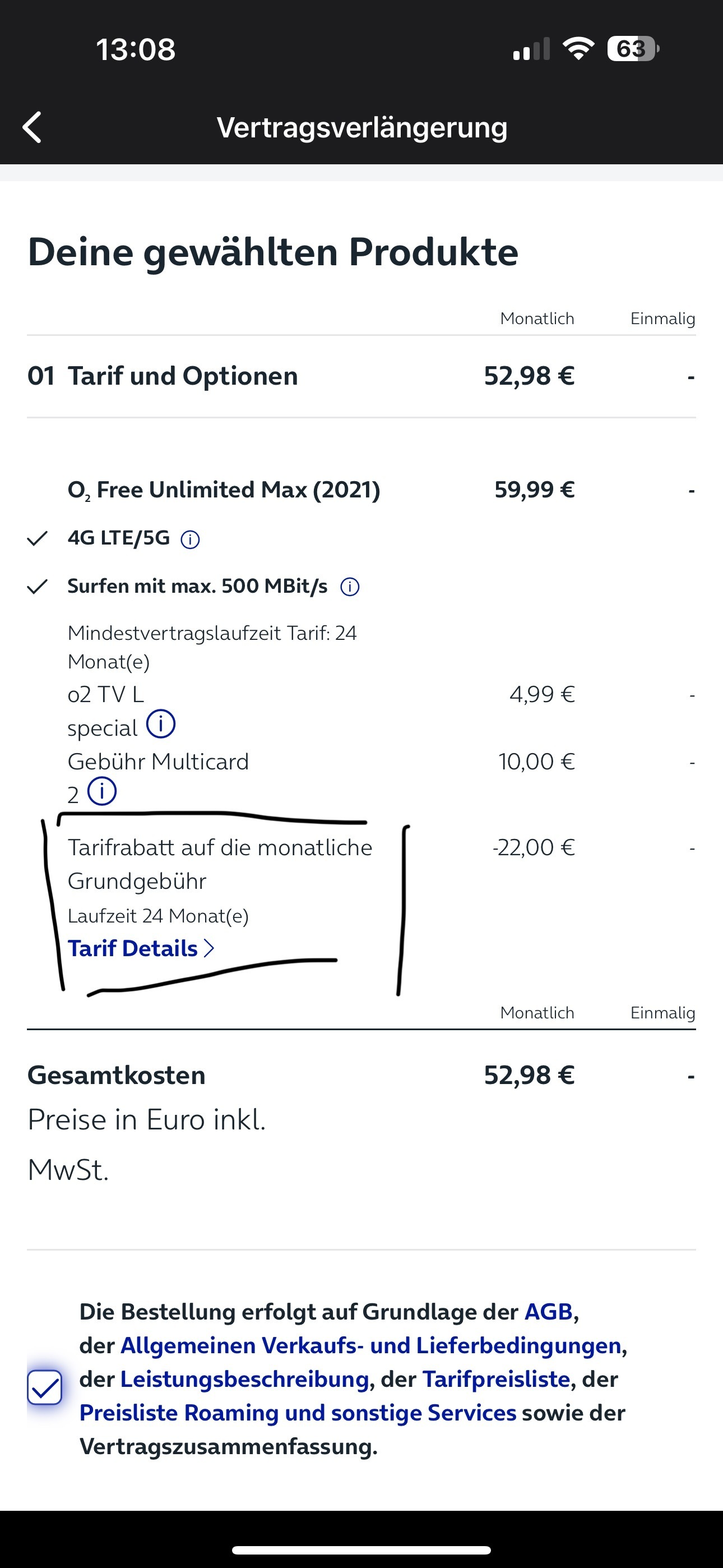This screenshot has height=1568, width=723.
Task: Tap the cellular signal bars icon
Action: [x=531, y=49]
